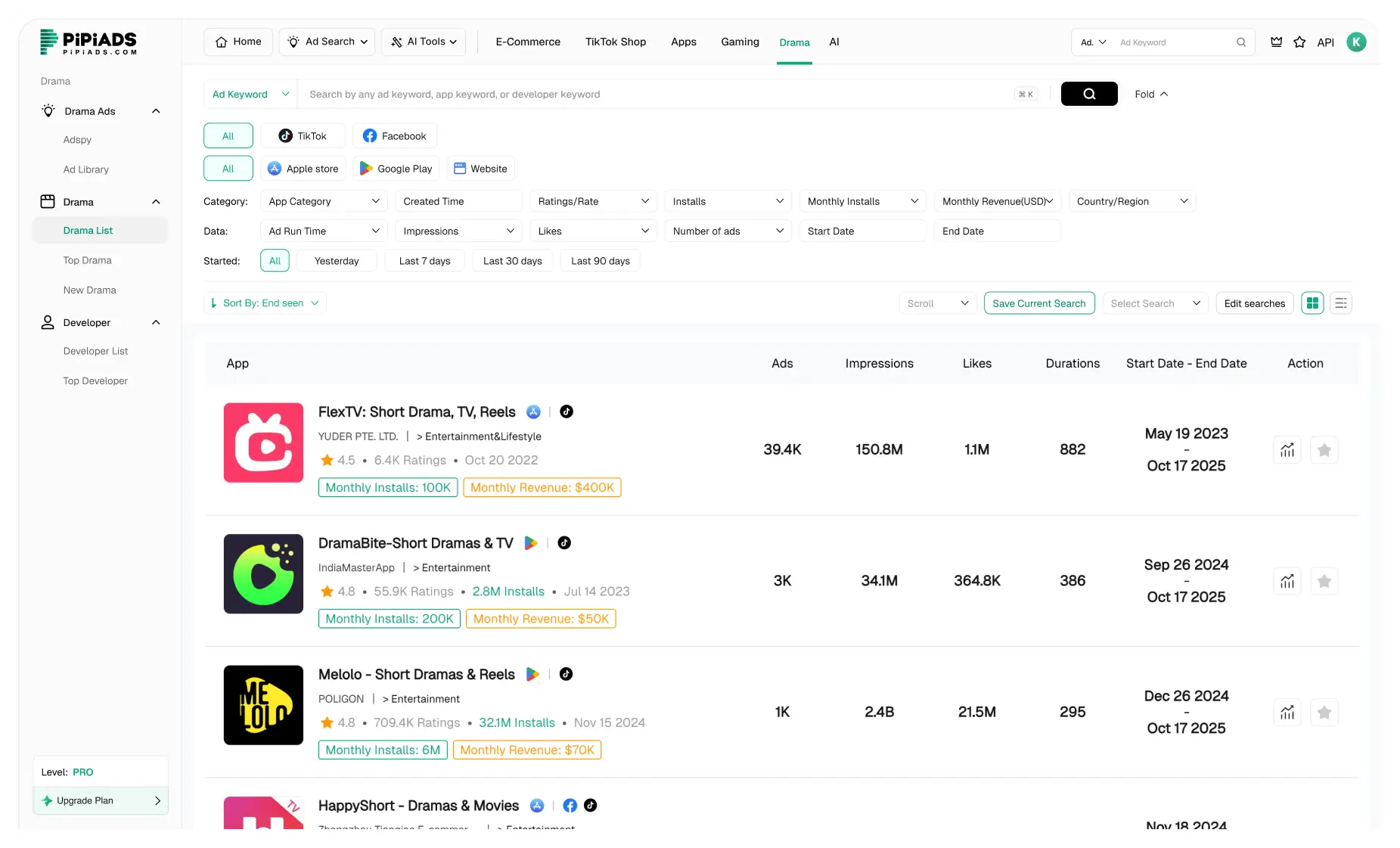Screen dimensions: 1400x848
Task: Open the analytics chart icon for DramaBite
Action: click(x=1287, y=582)
